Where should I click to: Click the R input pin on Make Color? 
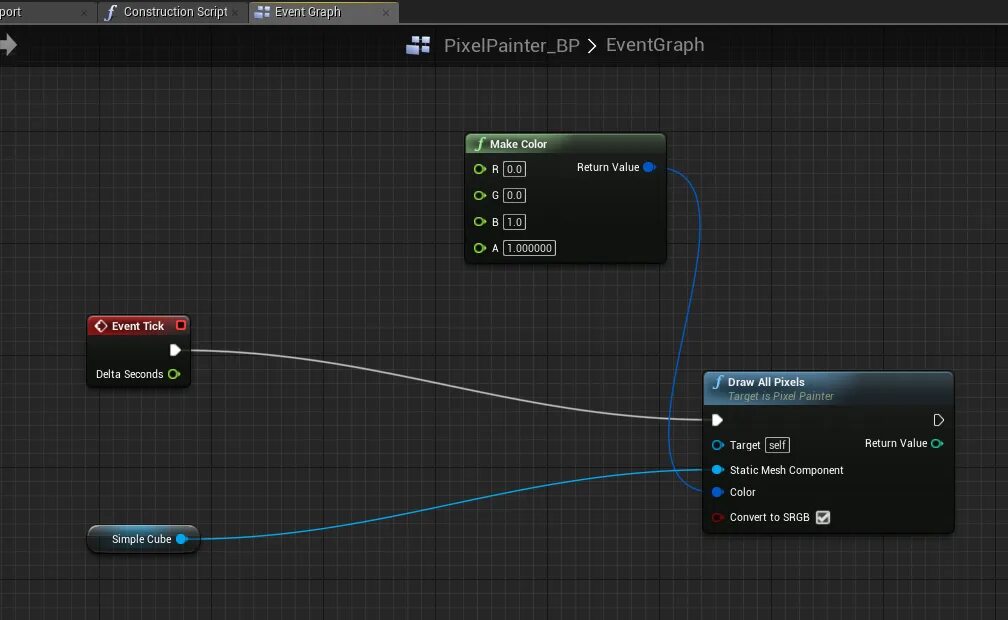pyautogui.click(x=480, y=169)
